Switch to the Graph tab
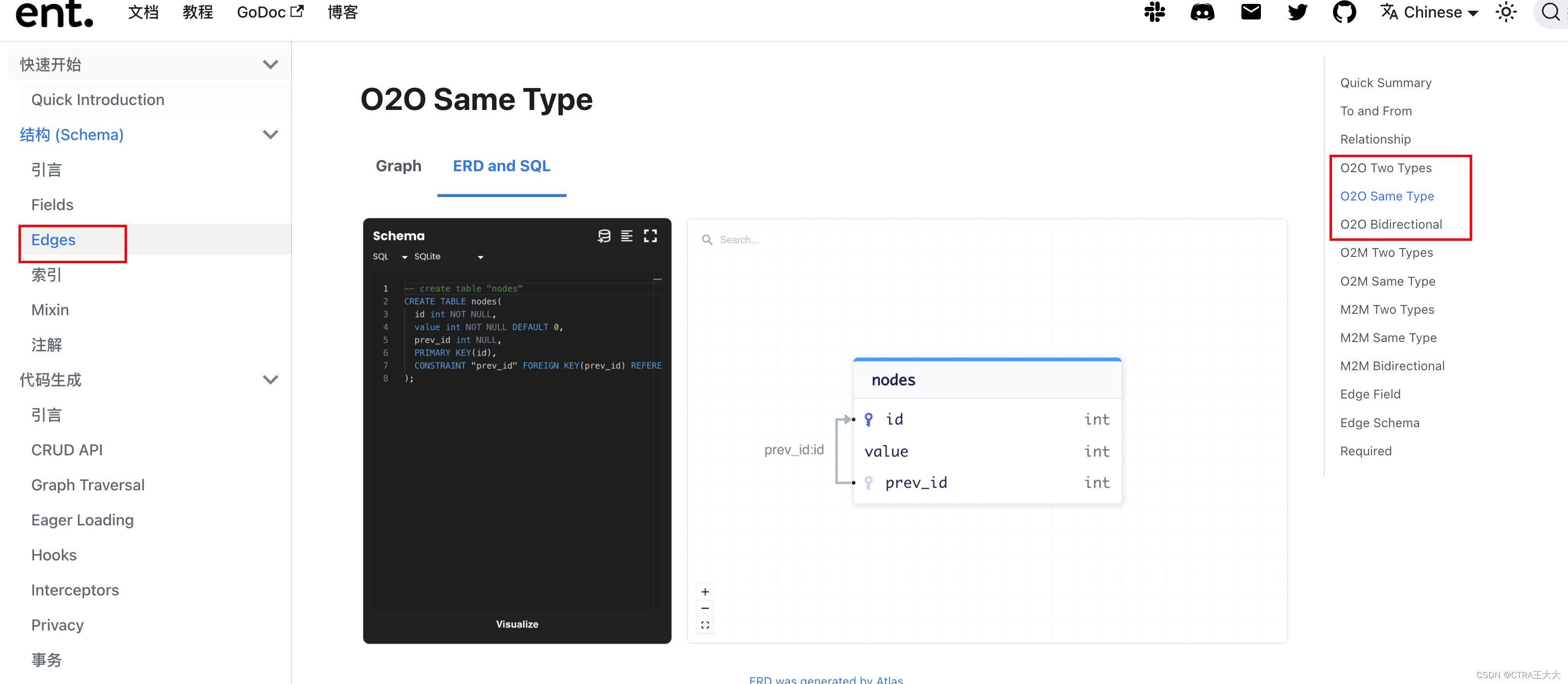This screenshot has width=1568, height=684. pyautogui.click(x=396, y=166)
